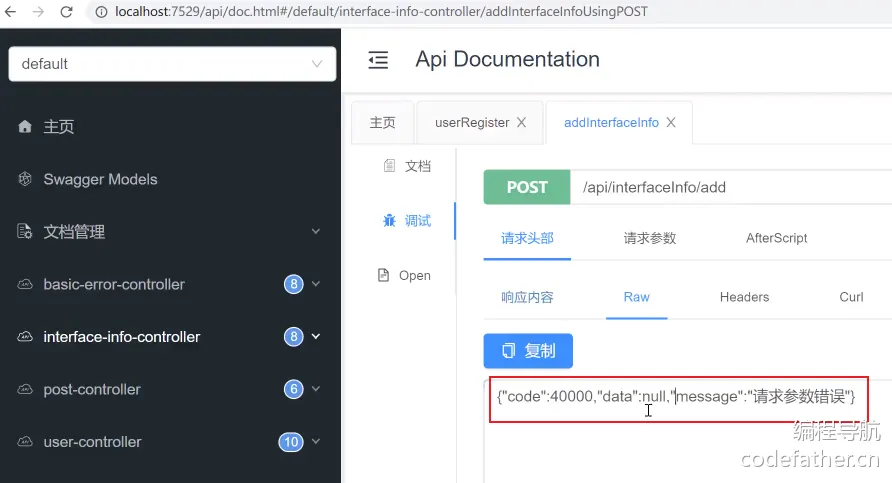Switch to 响应内容 response tab

(x=527, y=297)
